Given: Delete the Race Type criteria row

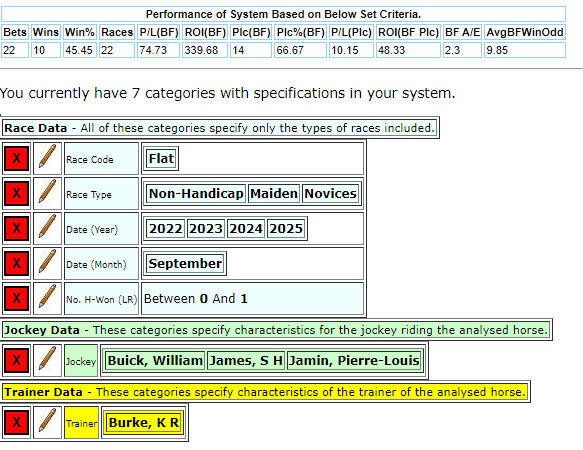Looking at the screenshot, I should tap(17, 193).
